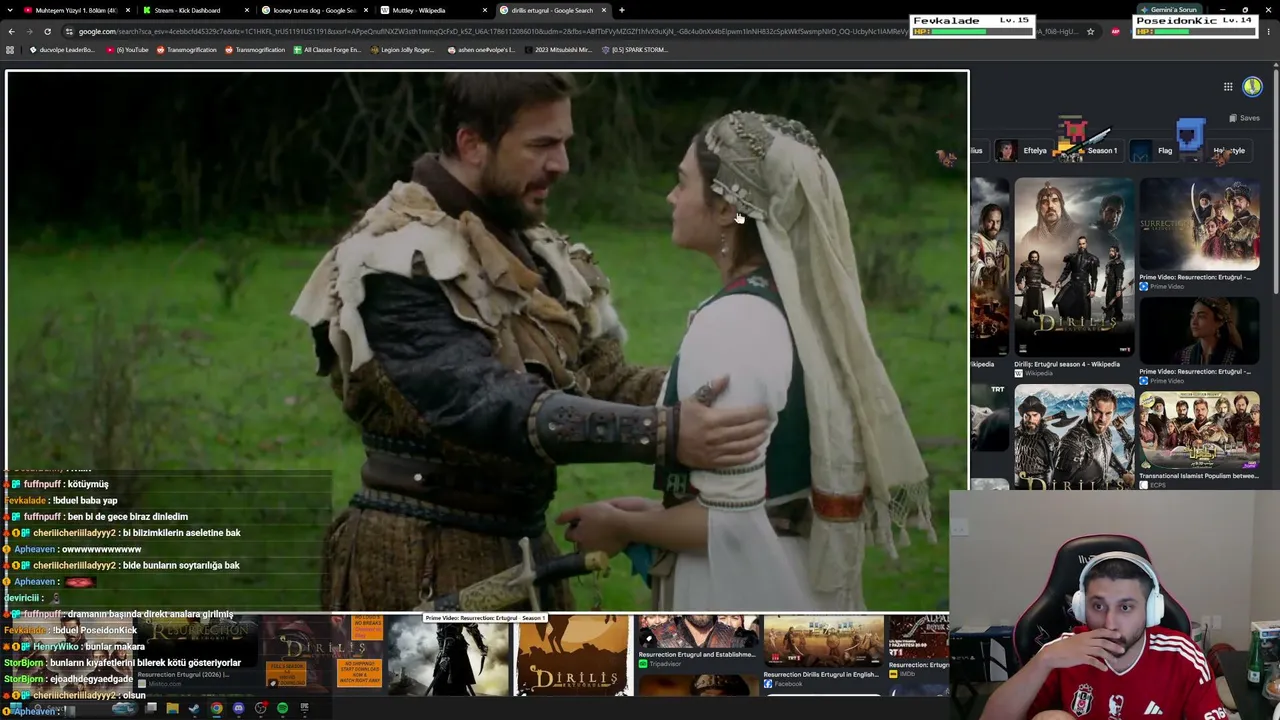Open the Legion Jolly Roger bookmark
Image resolution: width=1280 pixels, height=720 pixels.
[403, 50]
